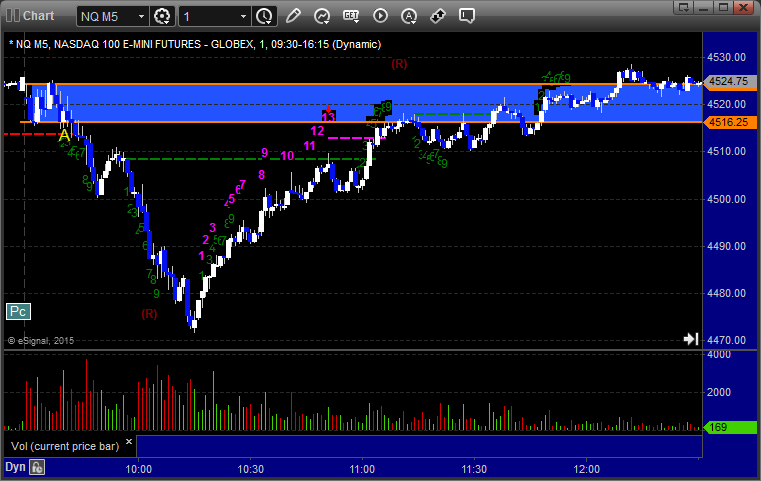
Task: Toggle the Pc button on chart
Action: (x=17, y=311)
